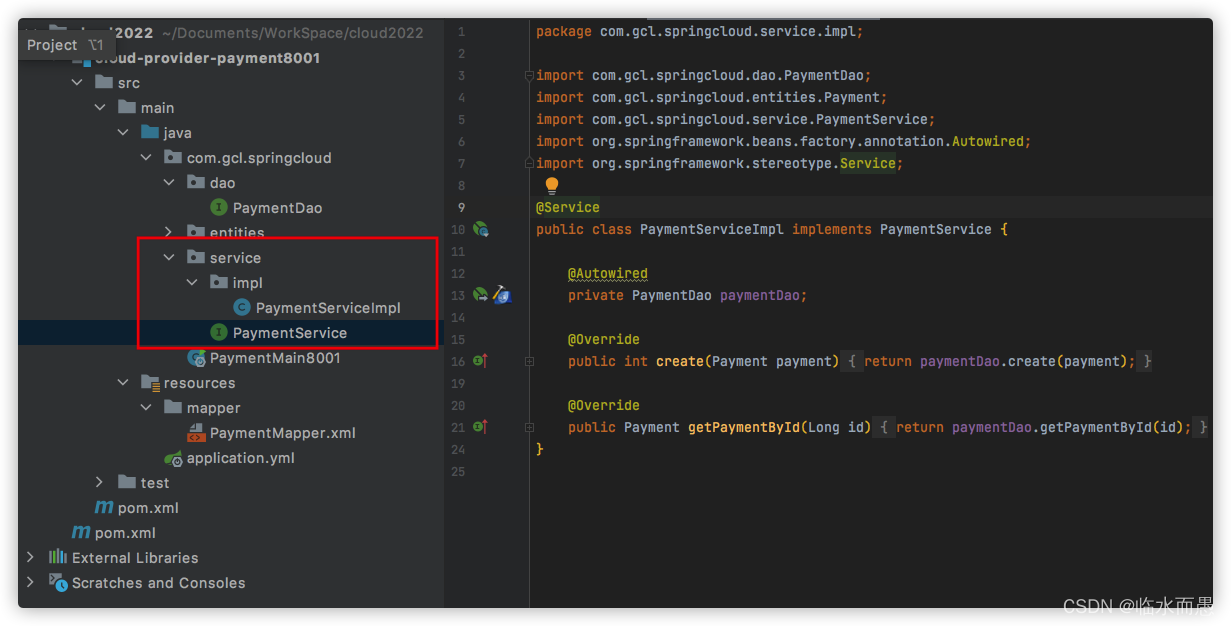Viewport: 1231px width, 626px height.
Task: Unfold the getPaymentById method fold marker
Action: 529,428
